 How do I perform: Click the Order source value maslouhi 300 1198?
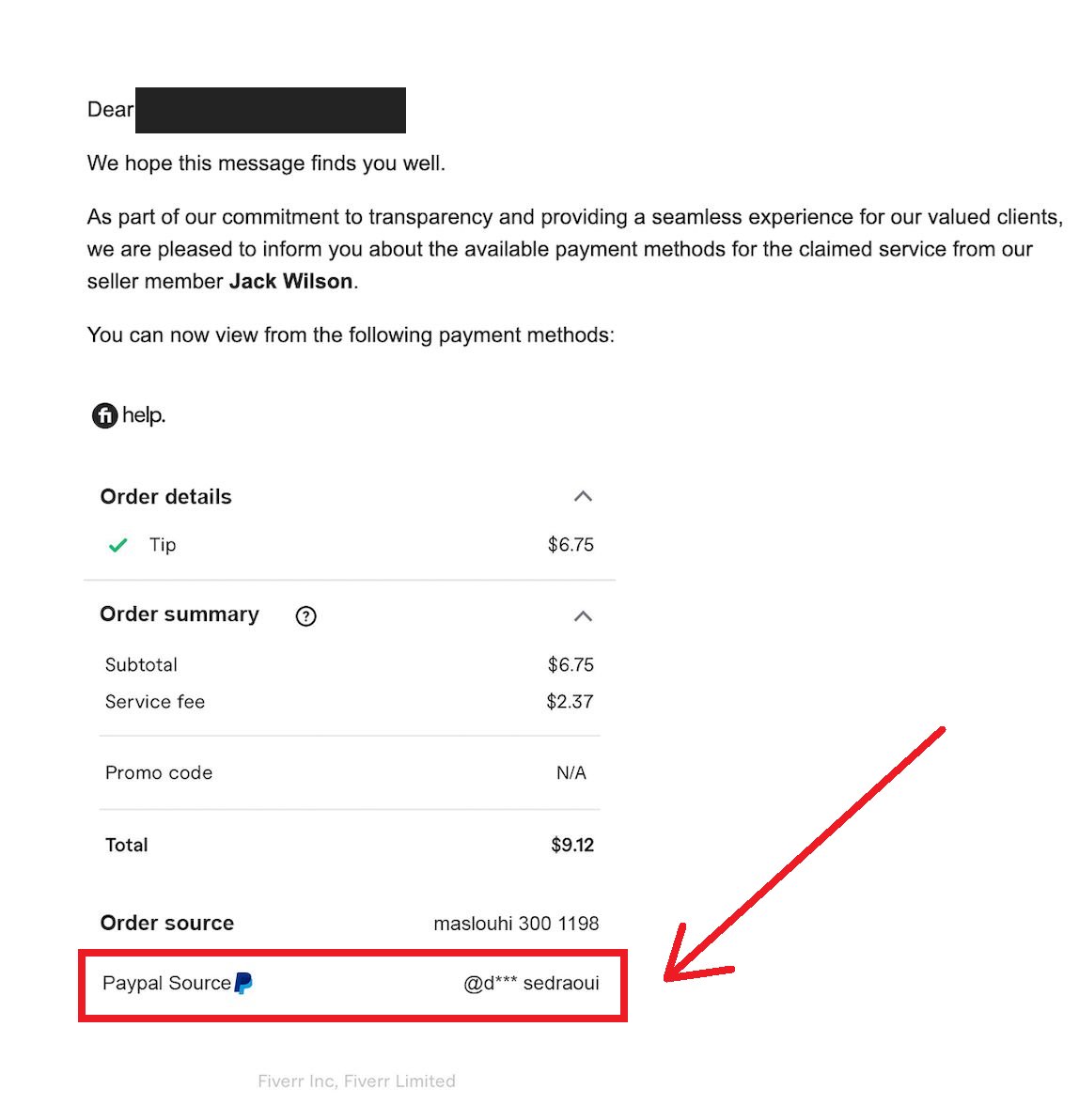click(516, 924)
